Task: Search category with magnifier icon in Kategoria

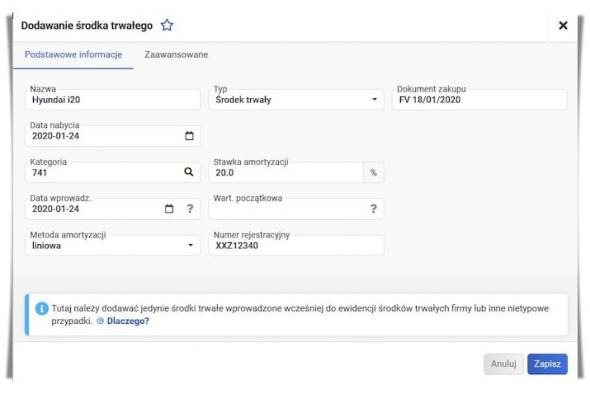Action: [x=189, y=172]
